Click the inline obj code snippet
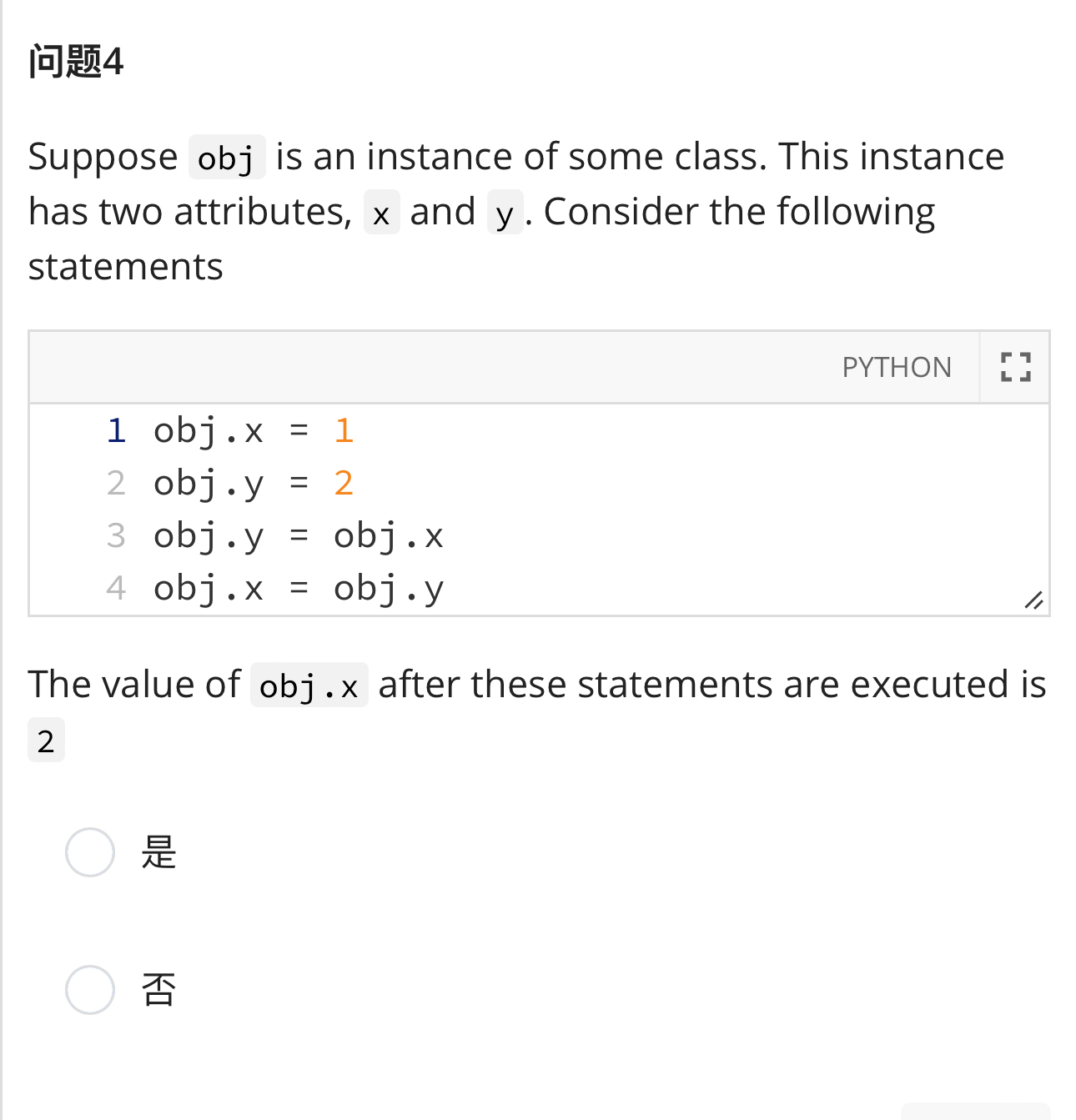The height and width of the screenshot is (1120, 1076). (227, 157)
